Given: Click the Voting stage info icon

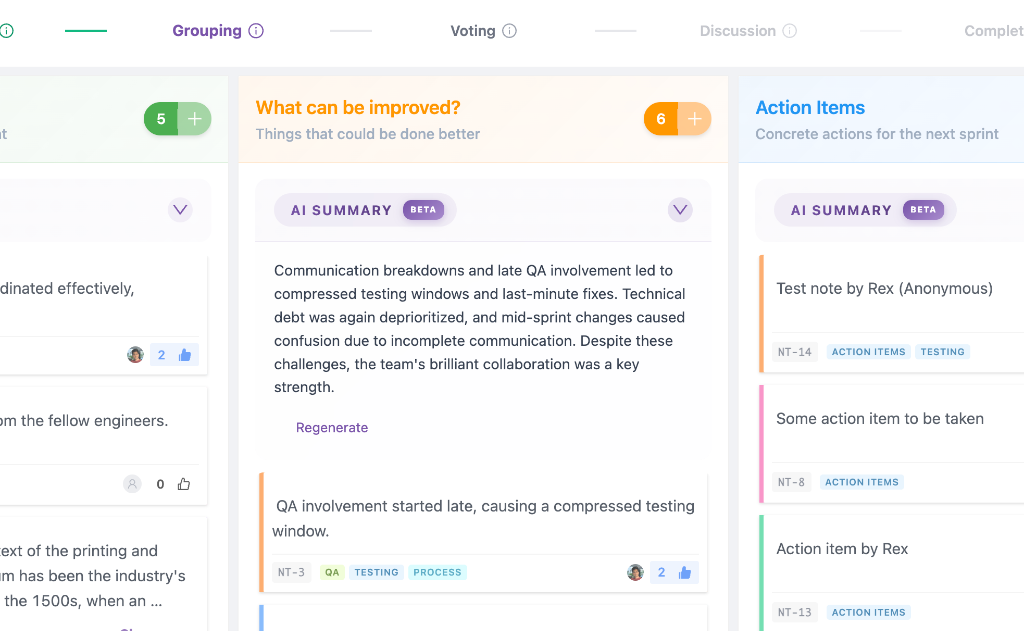Looking at the screenshot, I should click(x=510, y=31).
